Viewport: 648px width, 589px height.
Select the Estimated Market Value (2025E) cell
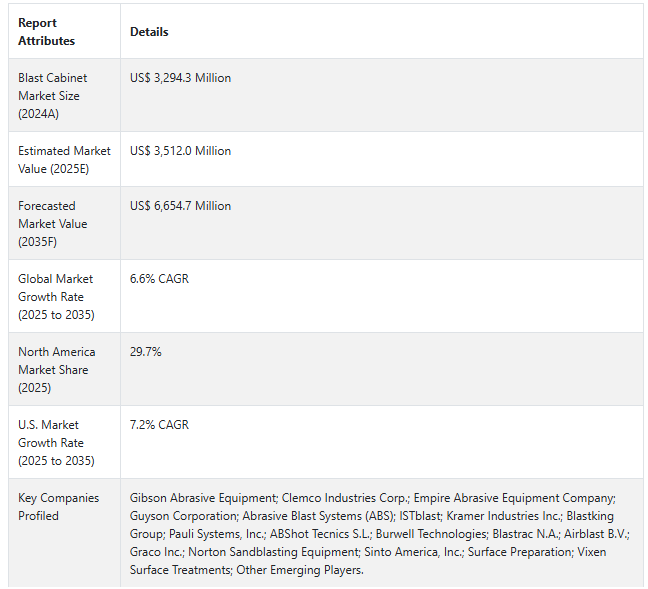coord(64,159)
